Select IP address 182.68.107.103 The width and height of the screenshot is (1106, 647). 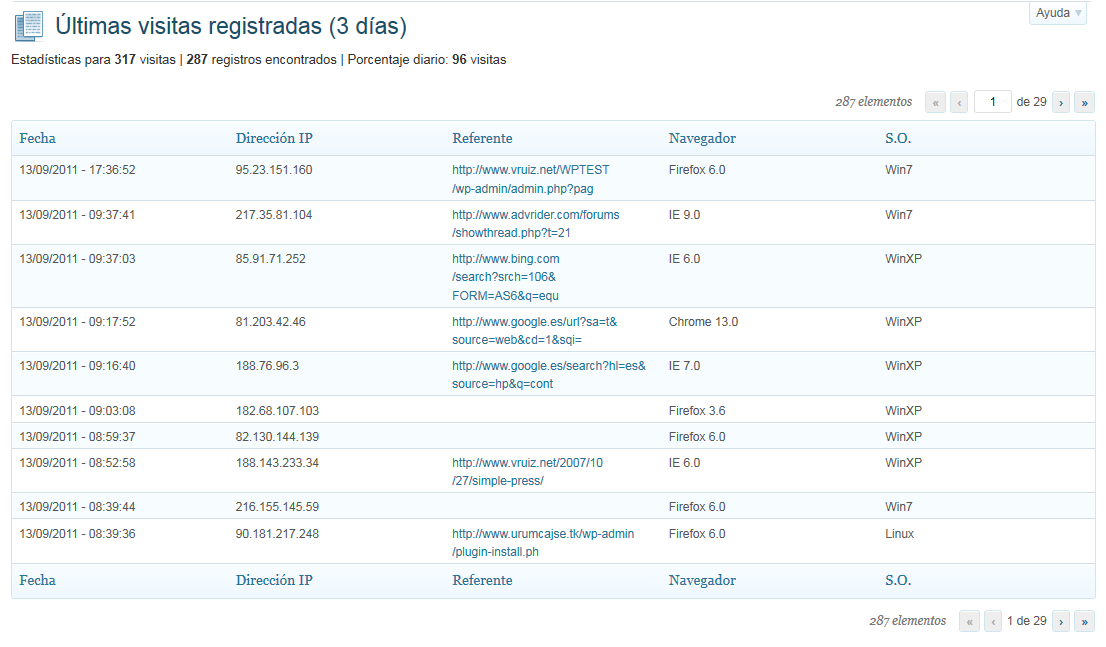pyautogui.click(x=277, y=411)
